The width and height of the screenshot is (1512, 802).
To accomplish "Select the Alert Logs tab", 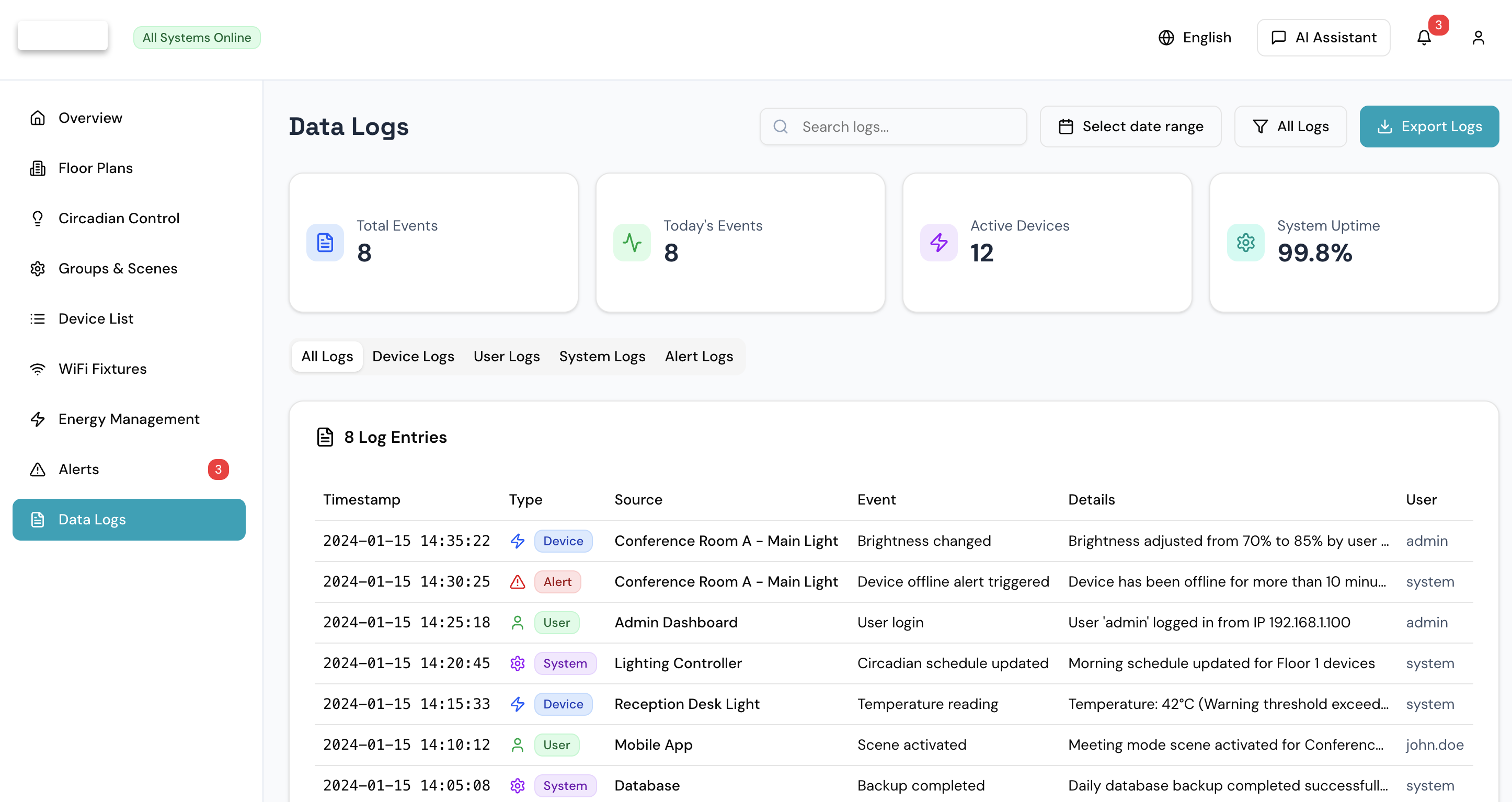I will (x=698, y=356).
